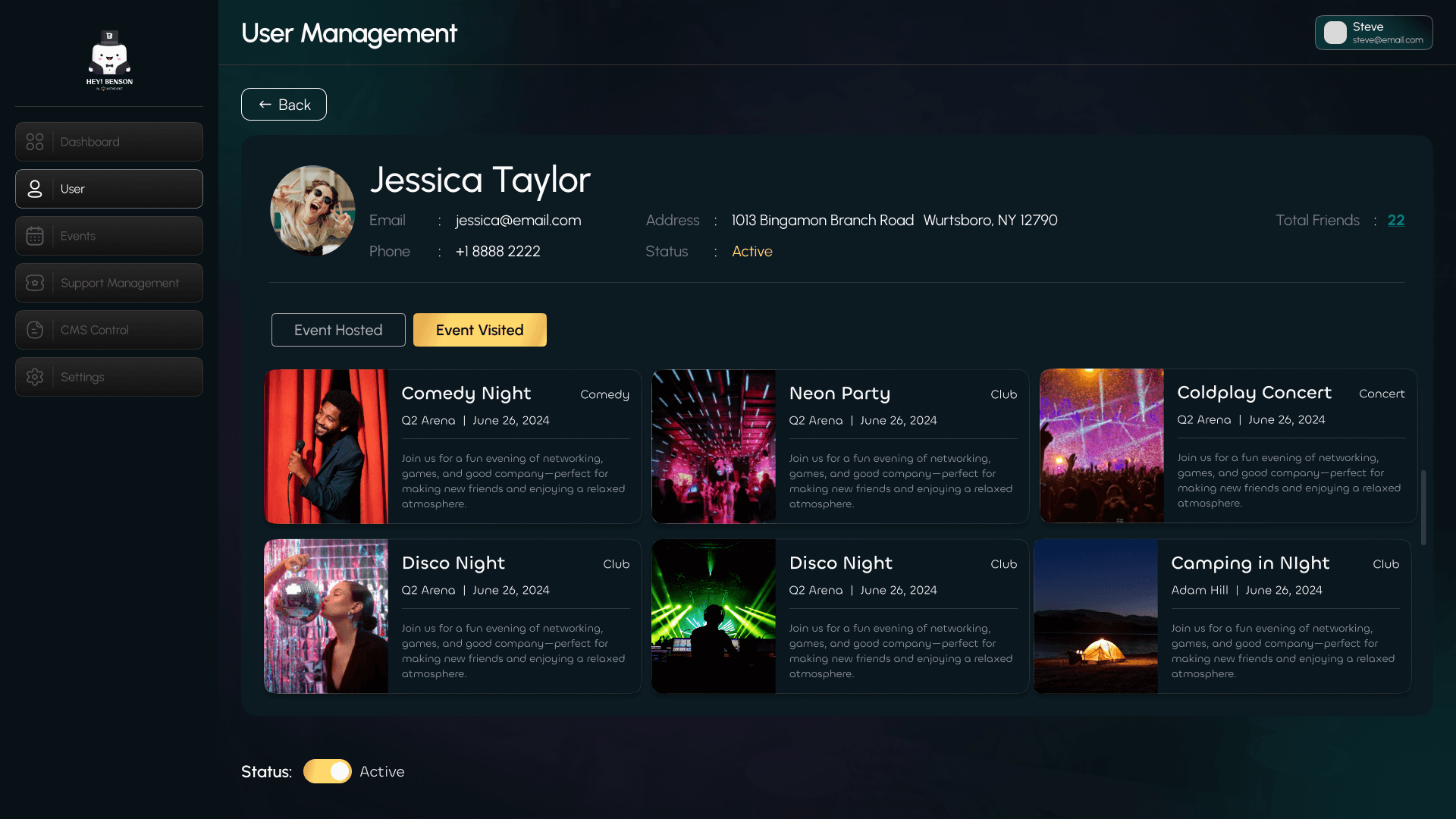Image resolution: width=1456 pixels, height=819 pixels.
Task: Open the Coldplay Concert event card
Action: (x=1224, y=446)
